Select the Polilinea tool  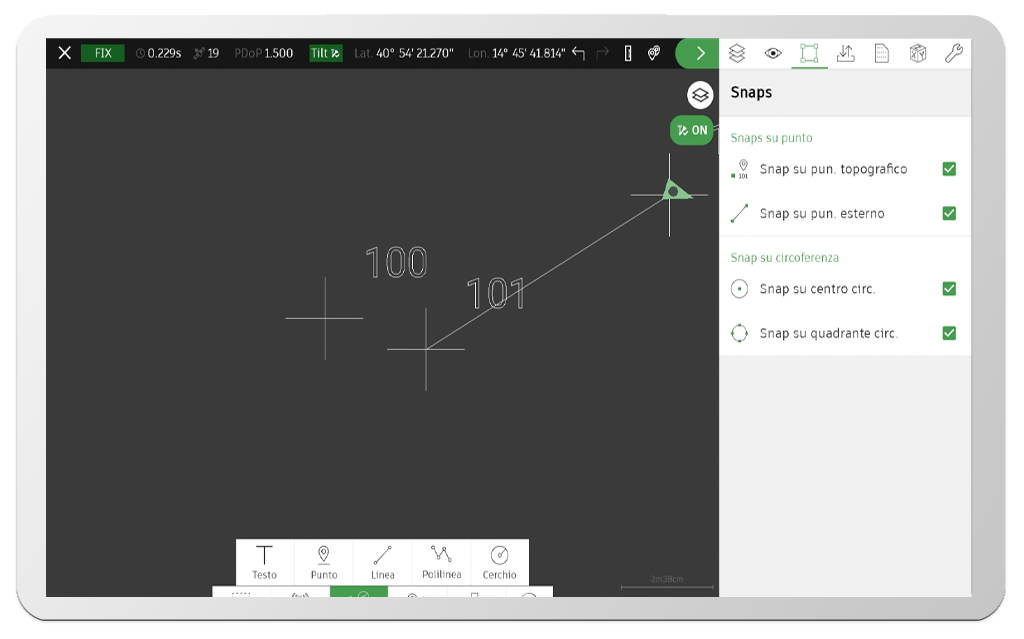click(x=440, y=561)
